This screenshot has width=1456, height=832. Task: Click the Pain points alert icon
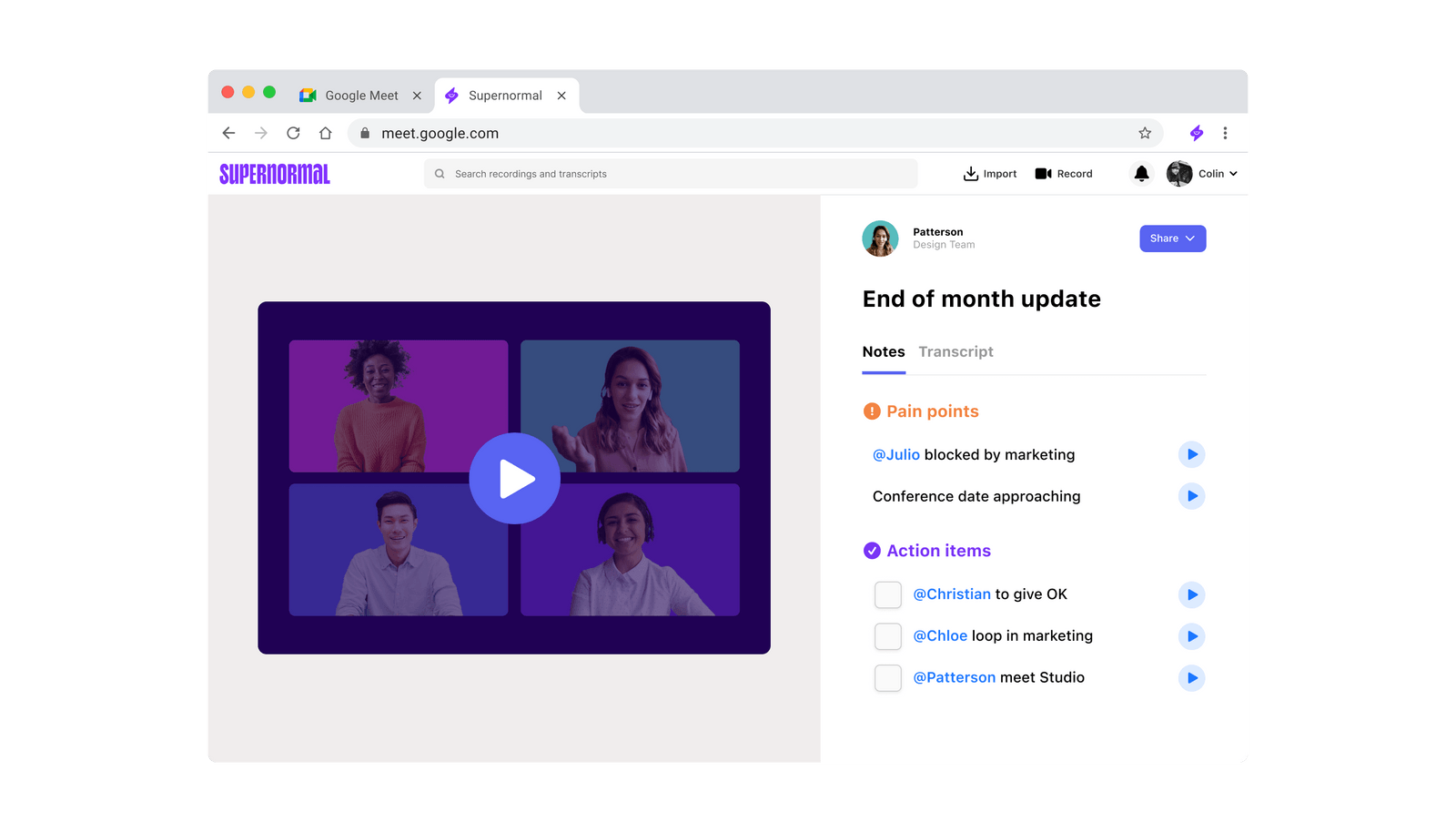(871, 411)
